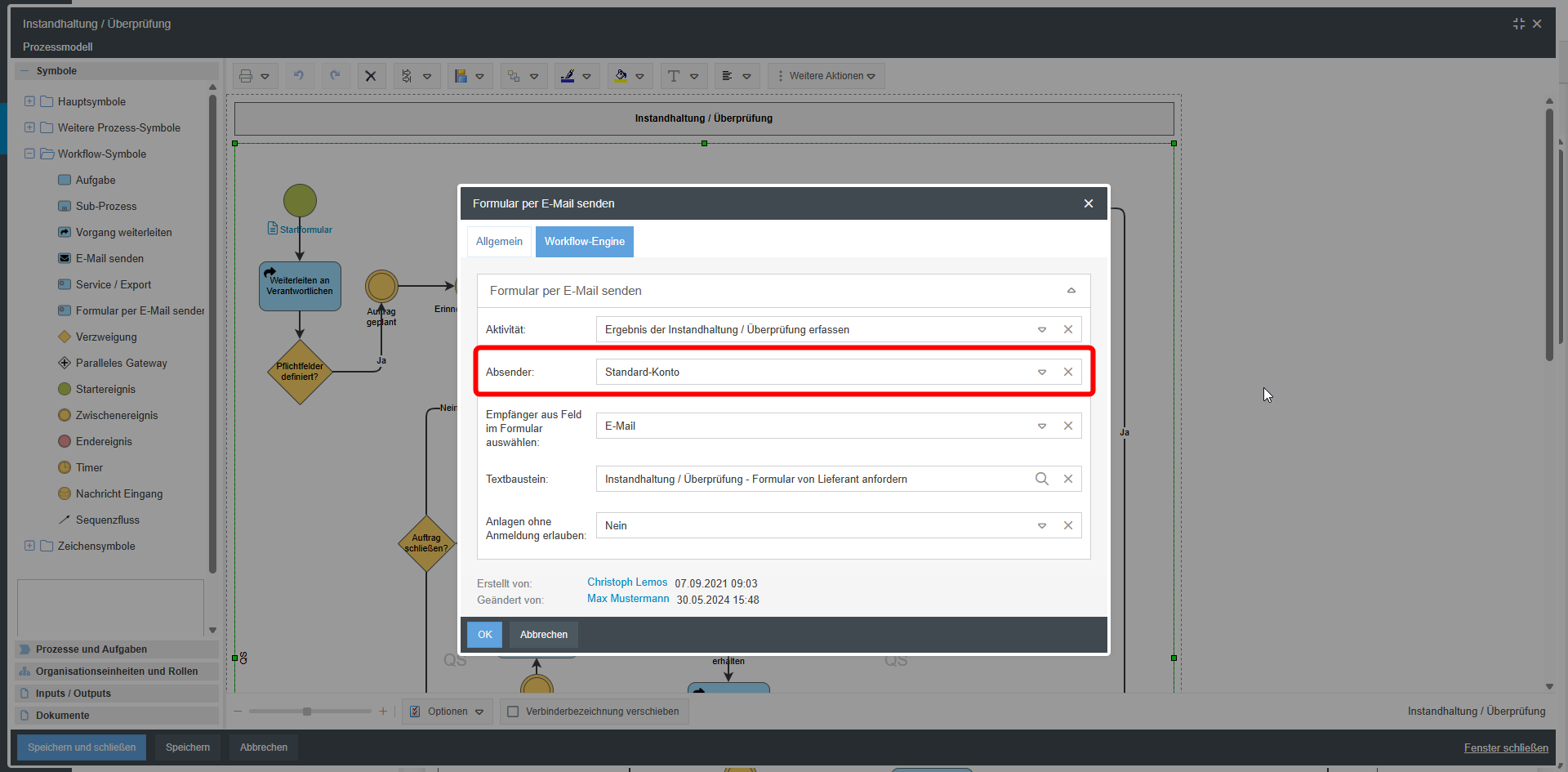Click the Speichern button
The height and width of the screenshot is (772, 1568).
point(188,747)
